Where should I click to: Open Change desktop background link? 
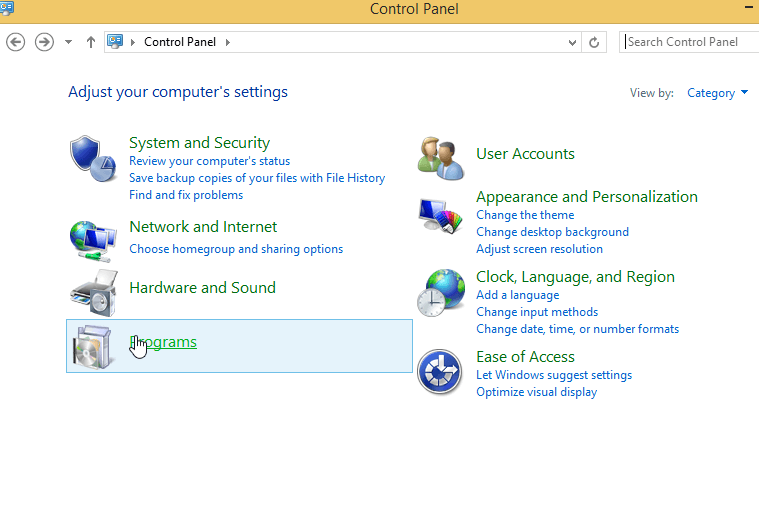[552, 232]
